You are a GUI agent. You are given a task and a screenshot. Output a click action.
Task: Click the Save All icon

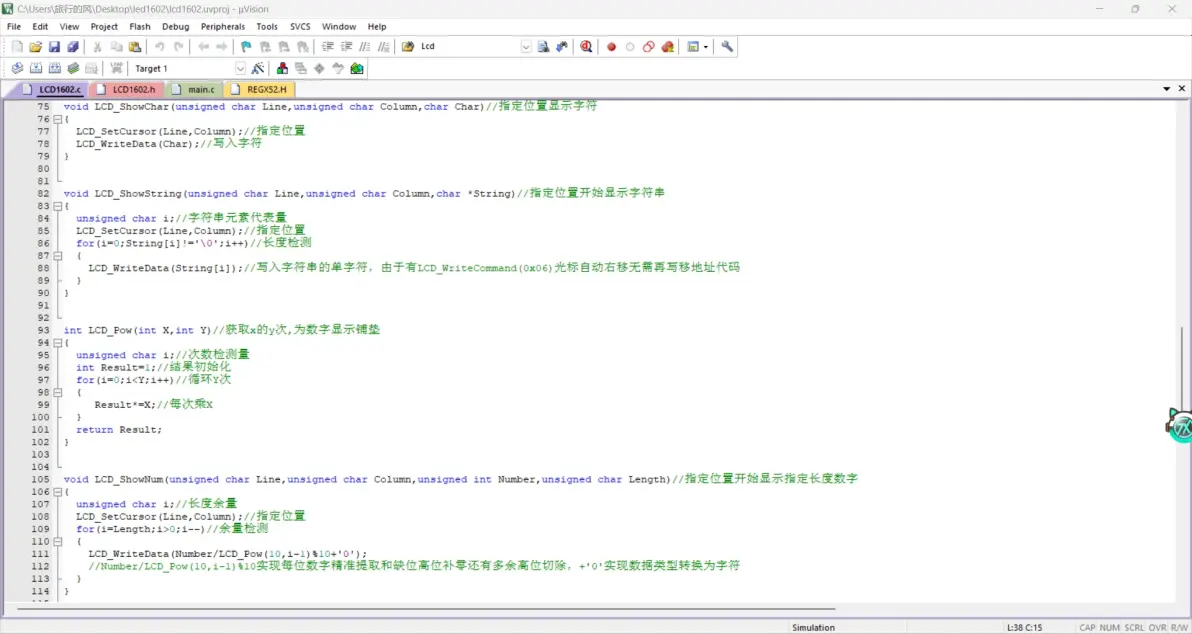72,47
